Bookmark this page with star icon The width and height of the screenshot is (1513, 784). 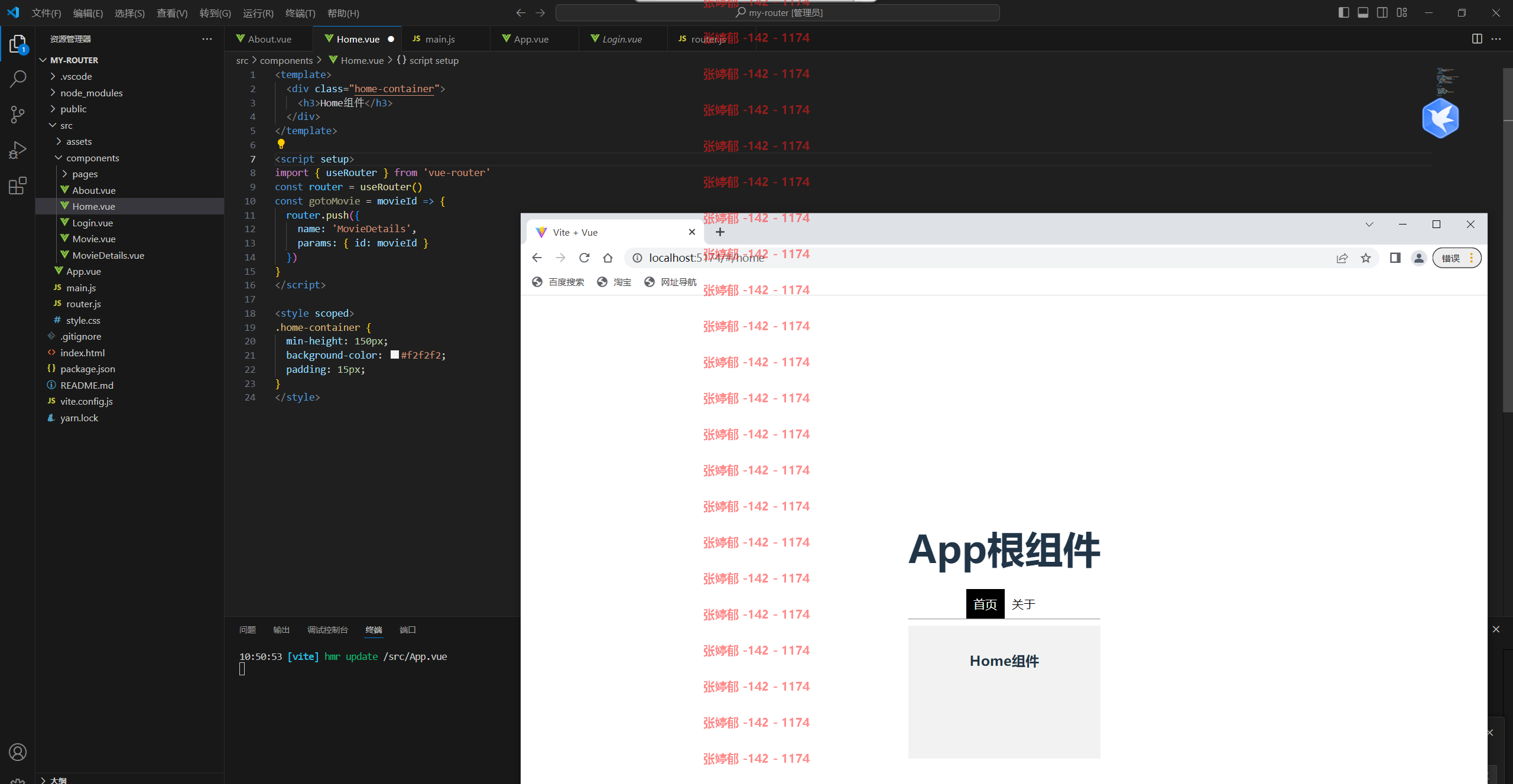(1365, 258)
